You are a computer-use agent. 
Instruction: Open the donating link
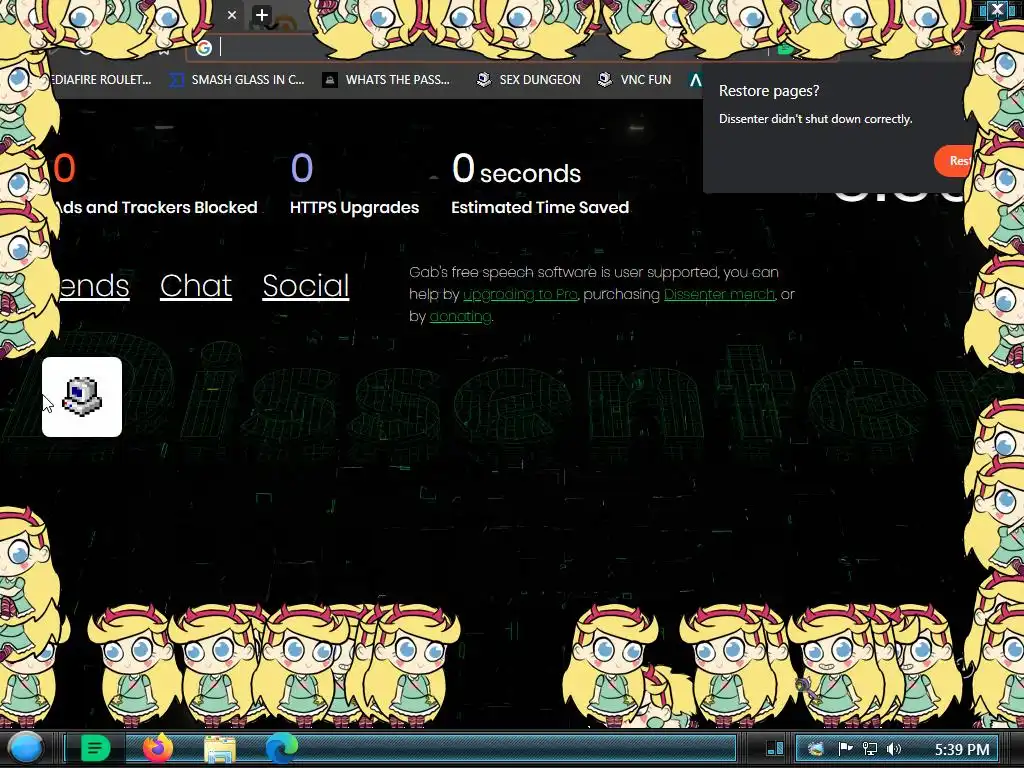click(x=460, y=317)
